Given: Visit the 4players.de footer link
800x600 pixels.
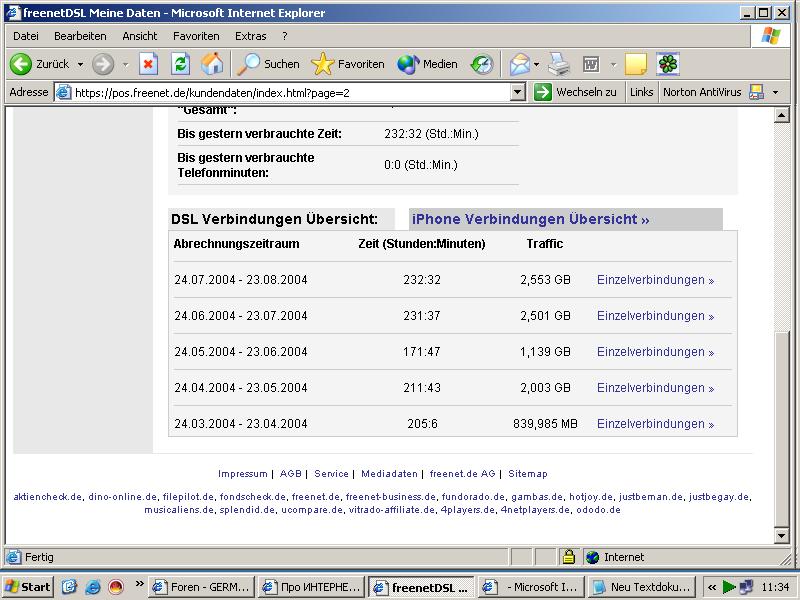Looking at the screenshot, I should 467,510.
